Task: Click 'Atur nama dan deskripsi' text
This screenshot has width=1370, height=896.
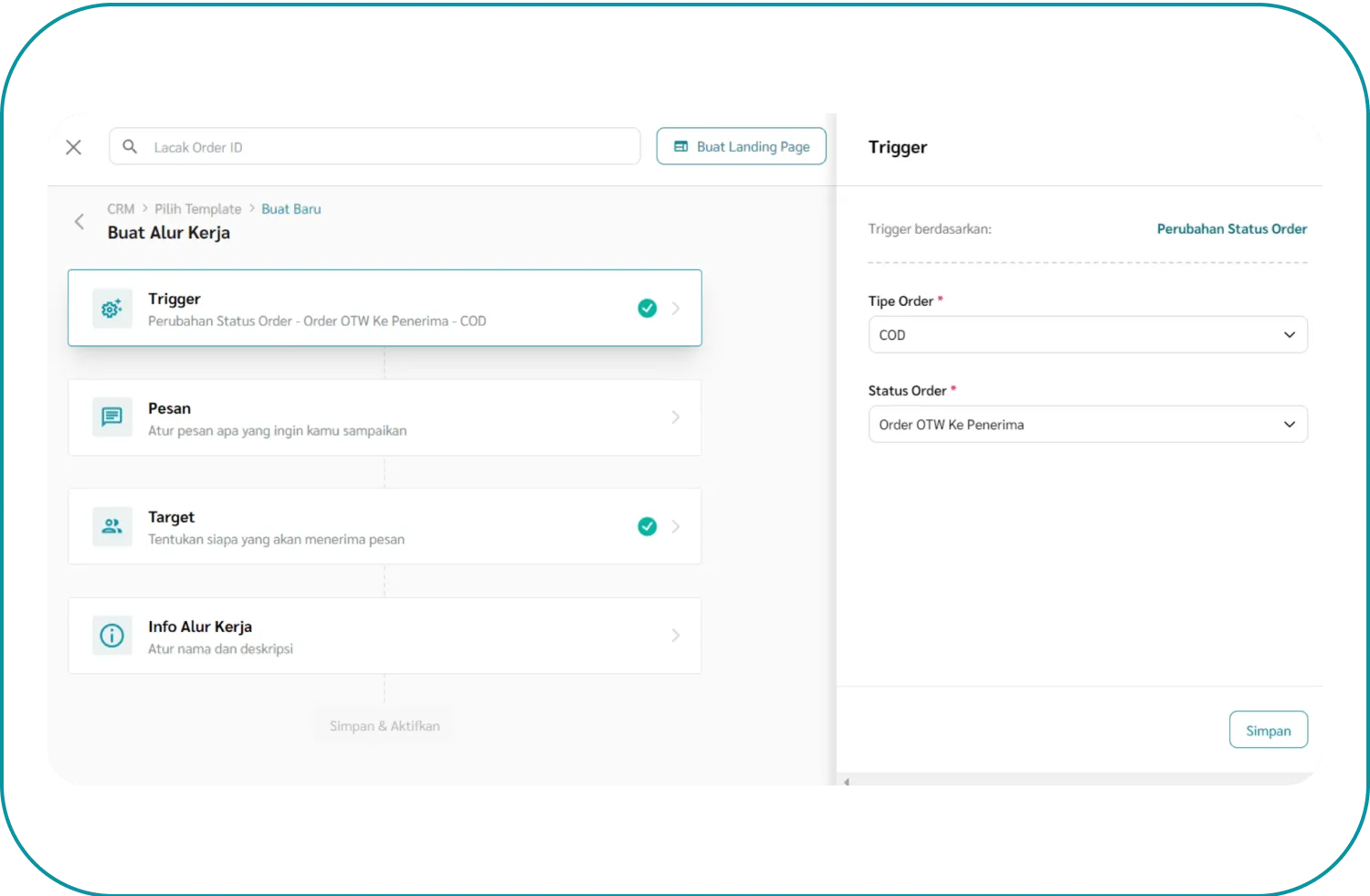Action: click(x=221, y=648)
